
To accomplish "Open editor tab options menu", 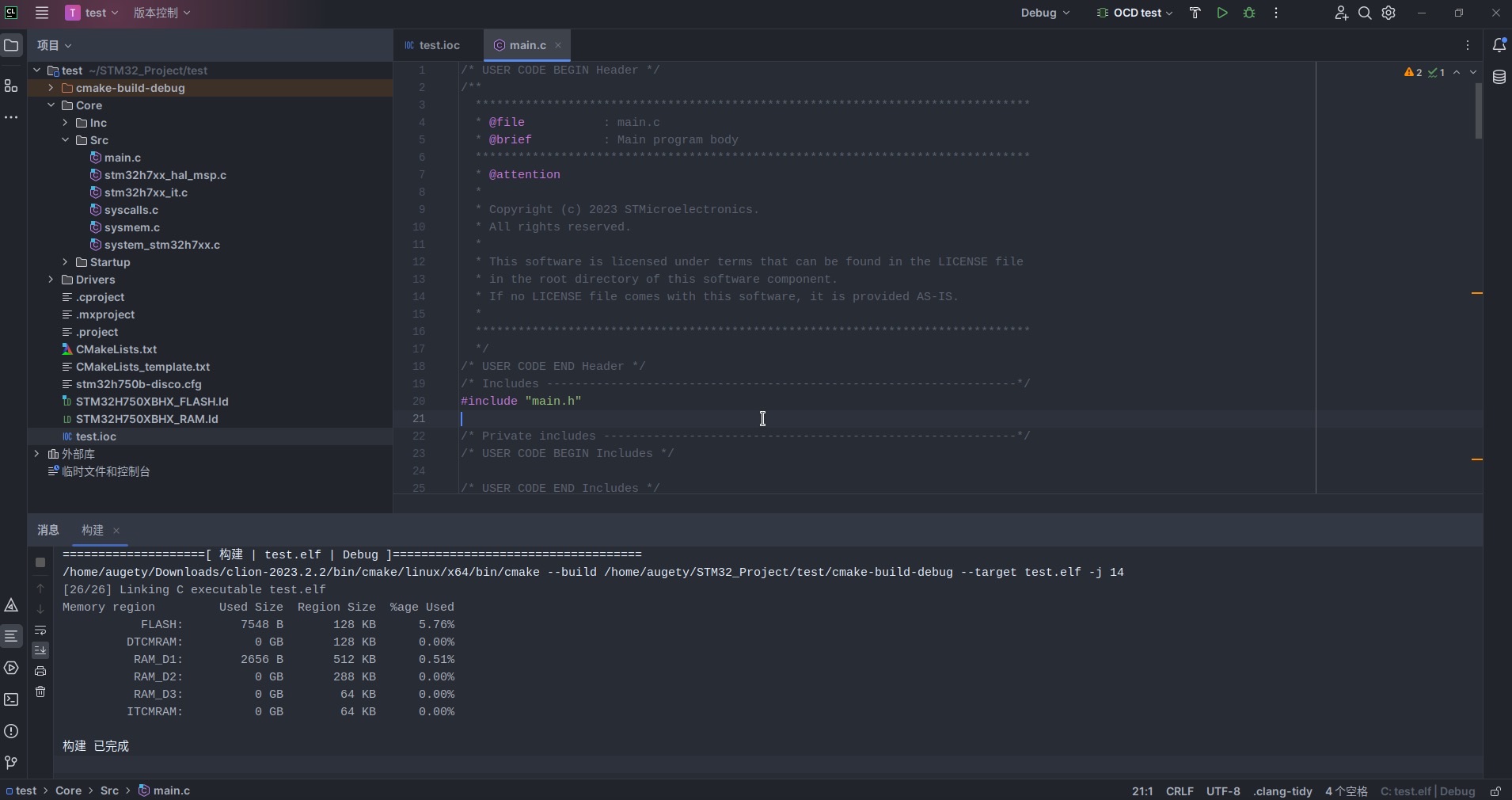I will pyautogui.click(x=1468, y=45).
